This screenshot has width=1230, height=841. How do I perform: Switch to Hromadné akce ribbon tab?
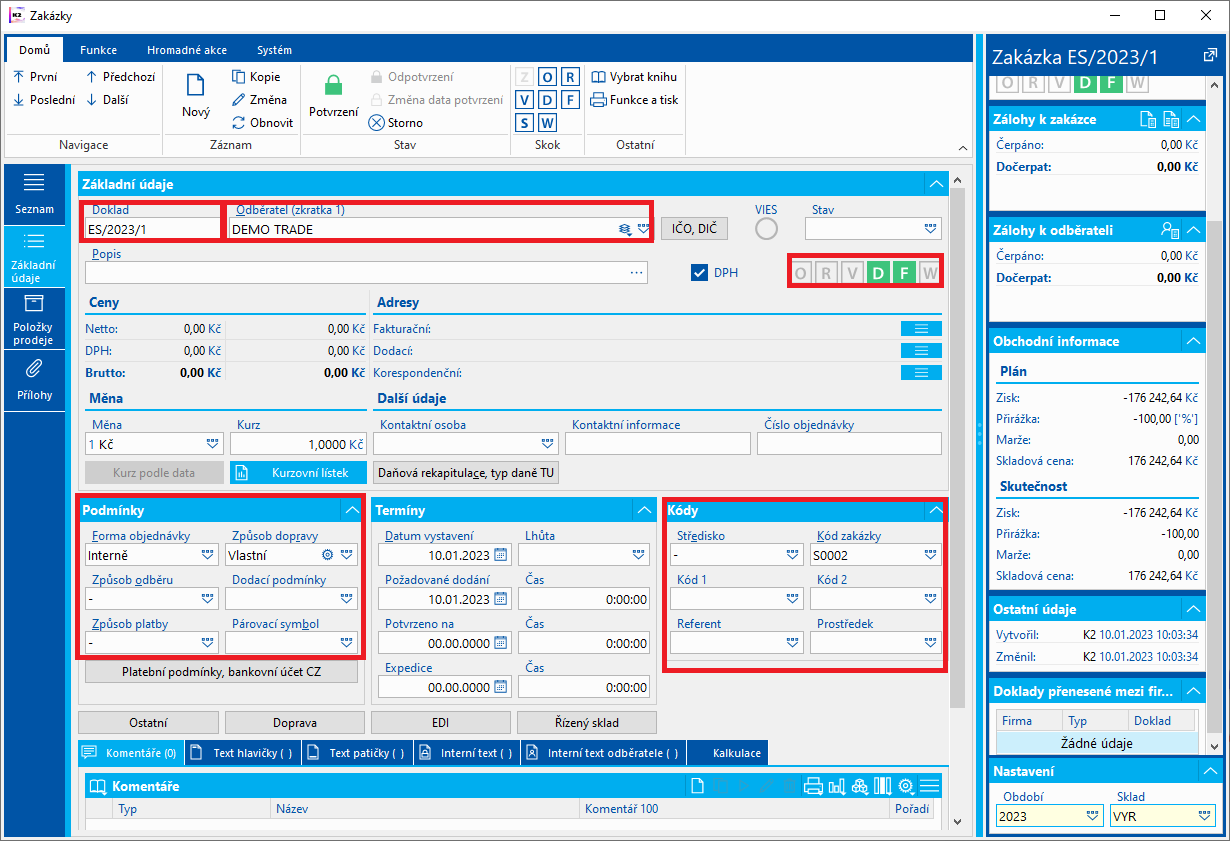tap(186, 50)
